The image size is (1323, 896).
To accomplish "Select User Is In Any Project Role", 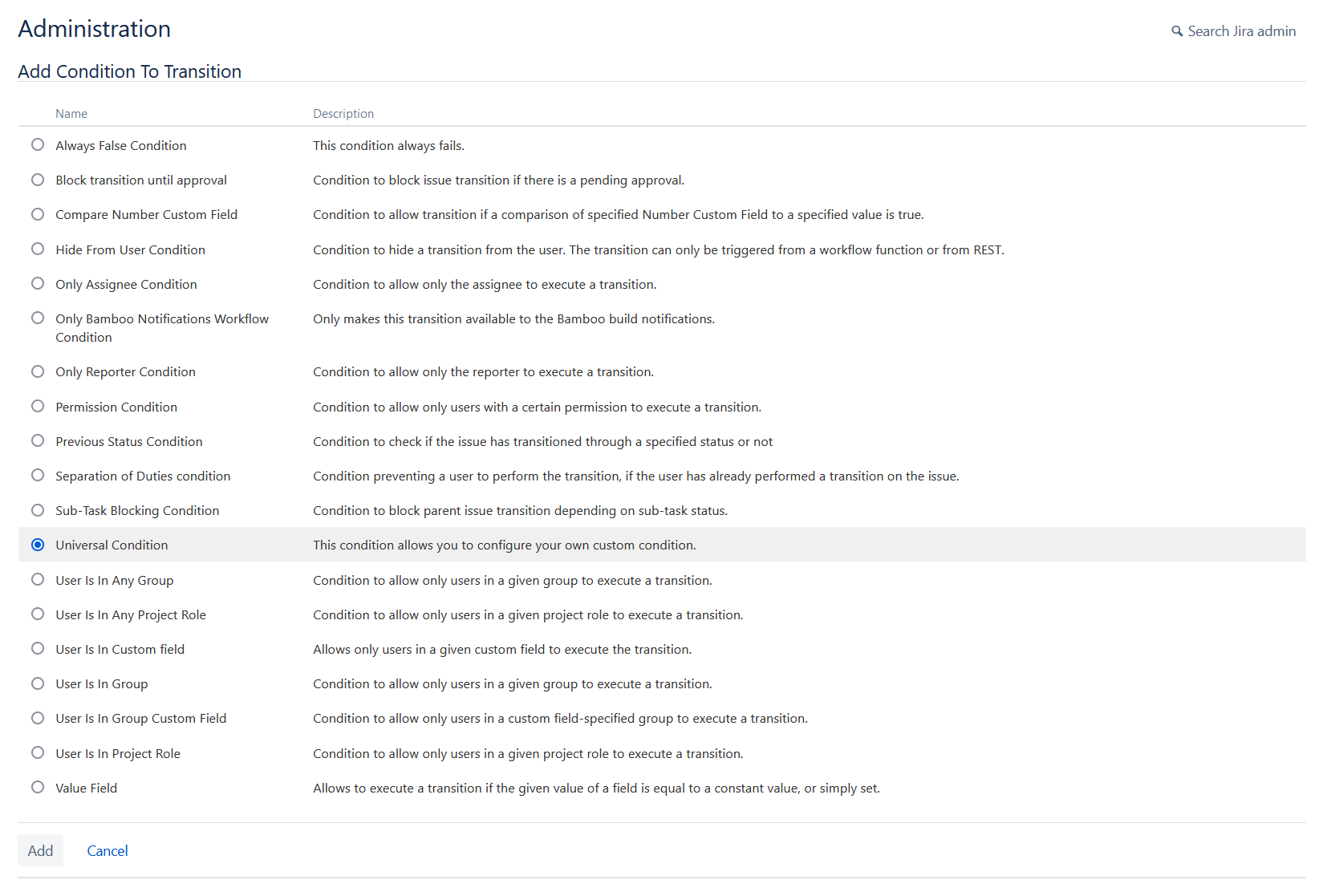I will pos(38,614).
